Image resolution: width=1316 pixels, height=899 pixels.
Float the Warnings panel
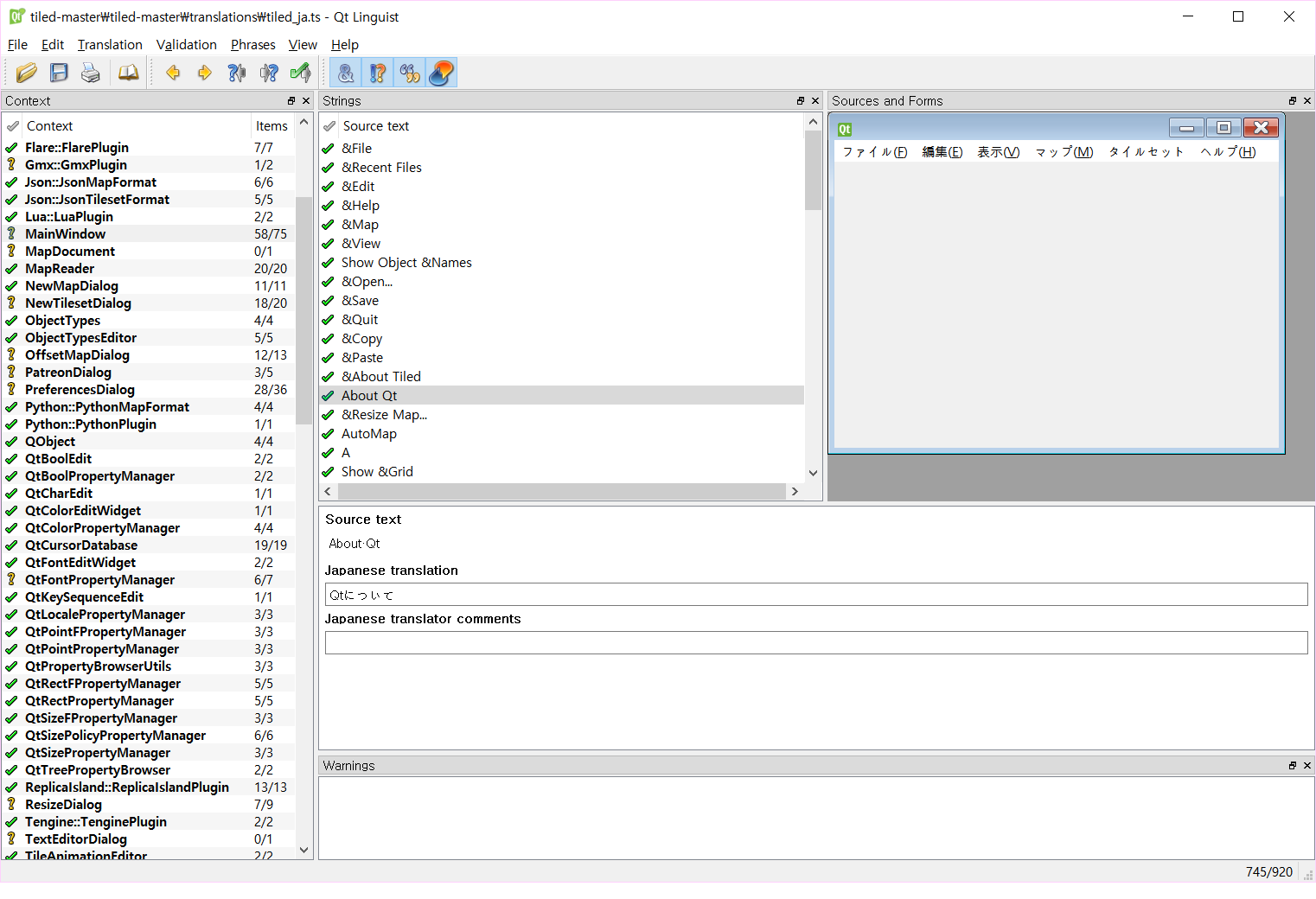pos(1293,766)
